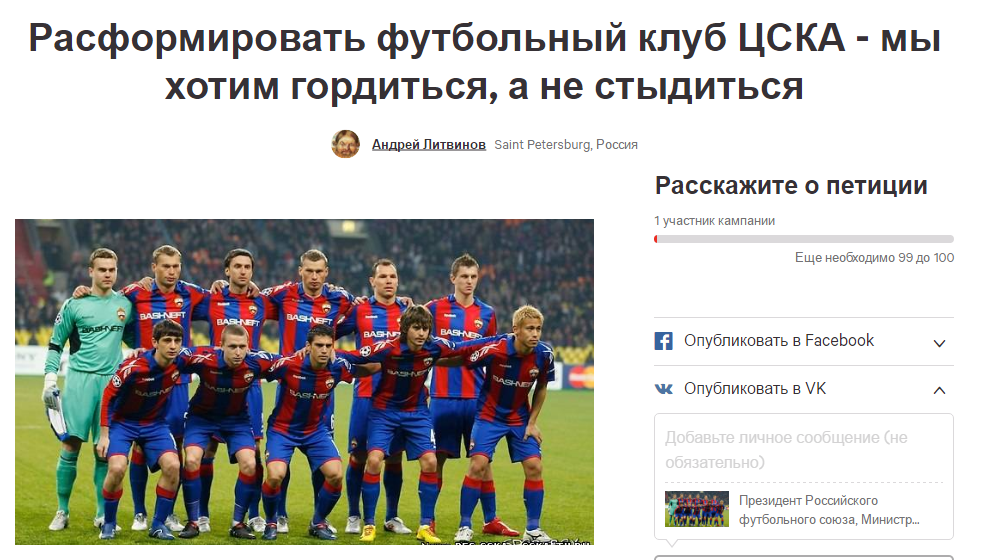Select the Опубликовать в VK label

point(755,388)
